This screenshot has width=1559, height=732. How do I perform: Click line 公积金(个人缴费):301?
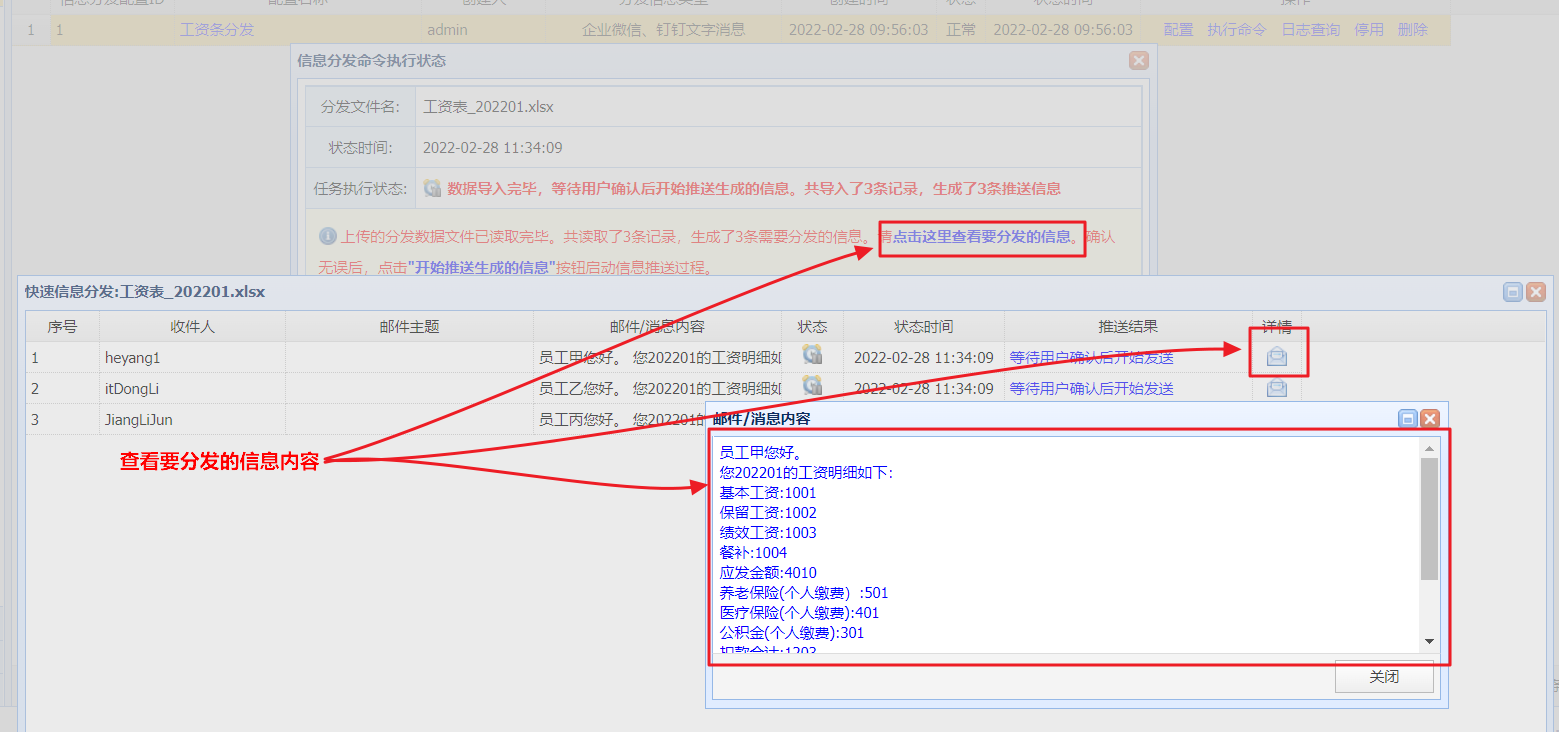pyautogui.click(x=792, y=632)
